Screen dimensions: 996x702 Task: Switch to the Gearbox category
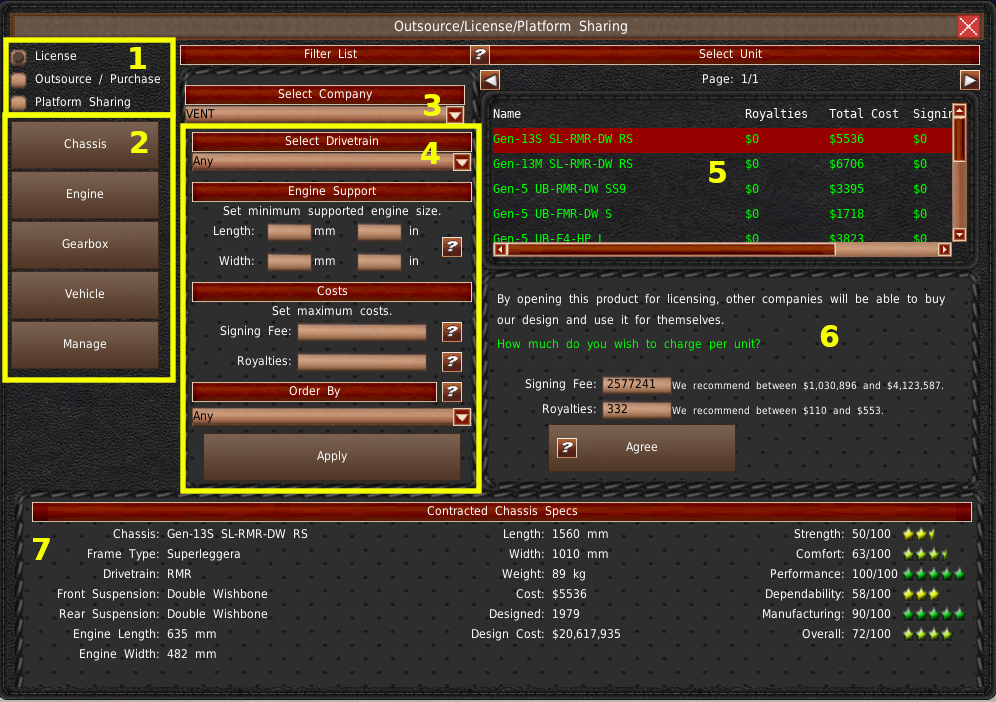[85, 244]
